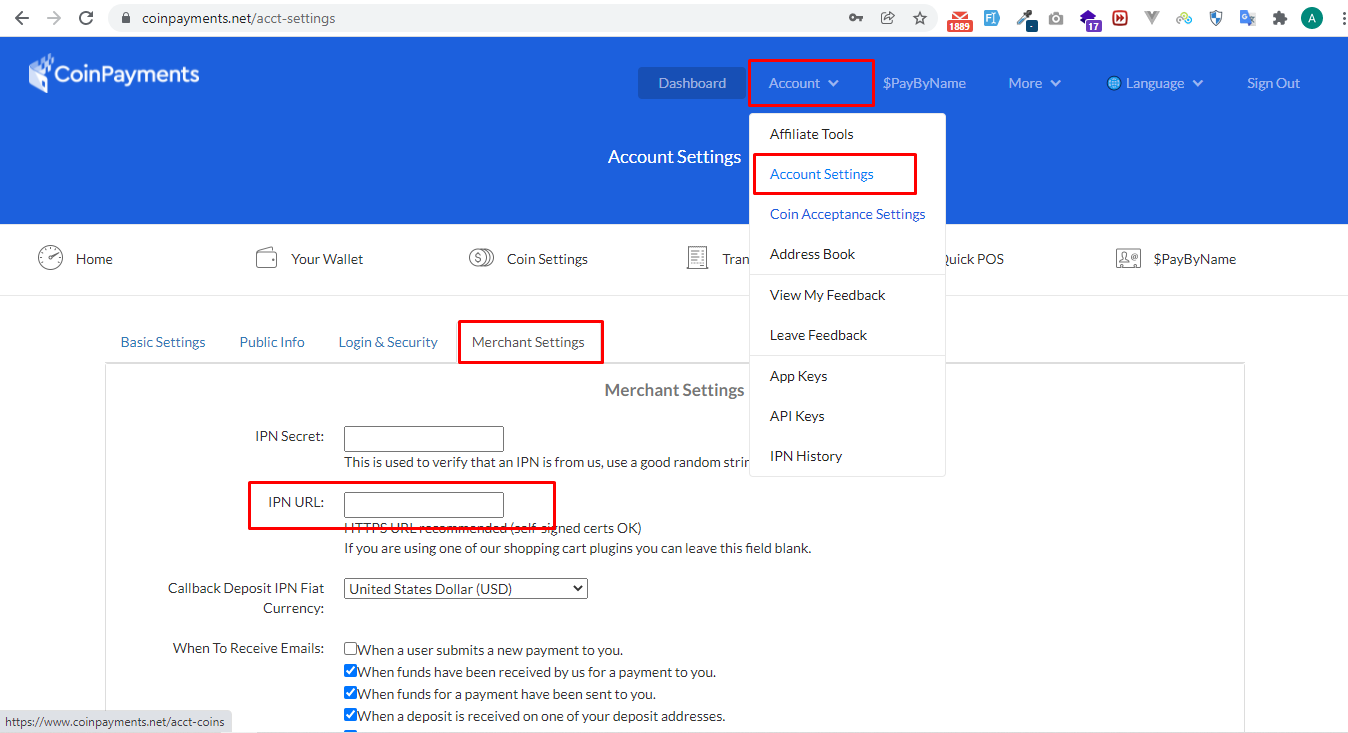Bookmark page with the star icon
The height and width of the screenshot is (733, 1348).
point(919,18)
